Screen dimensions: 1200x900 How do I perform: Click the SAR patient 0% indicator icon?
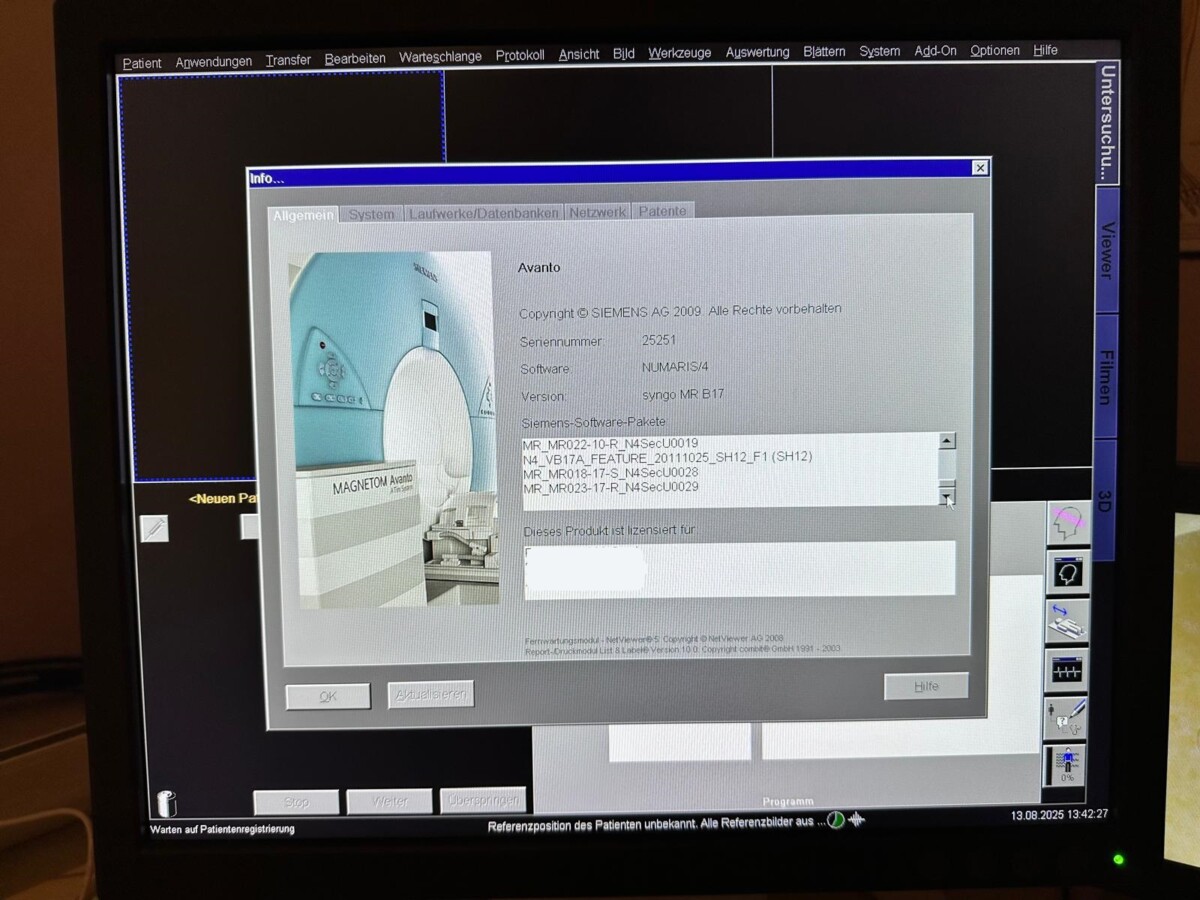pyautogui.click(x=1067, y=765)
